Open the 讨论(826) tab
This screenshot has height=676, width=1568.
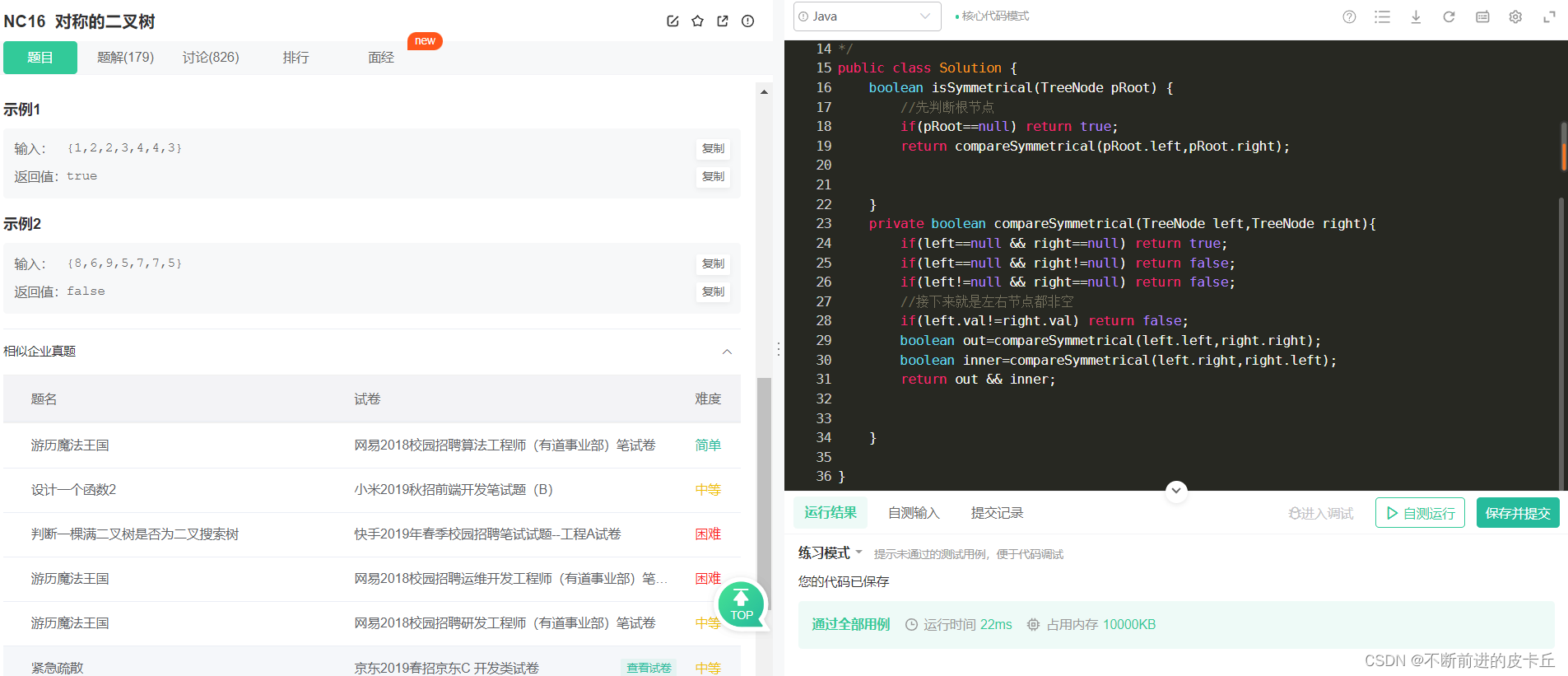click(x=211, y=58)
